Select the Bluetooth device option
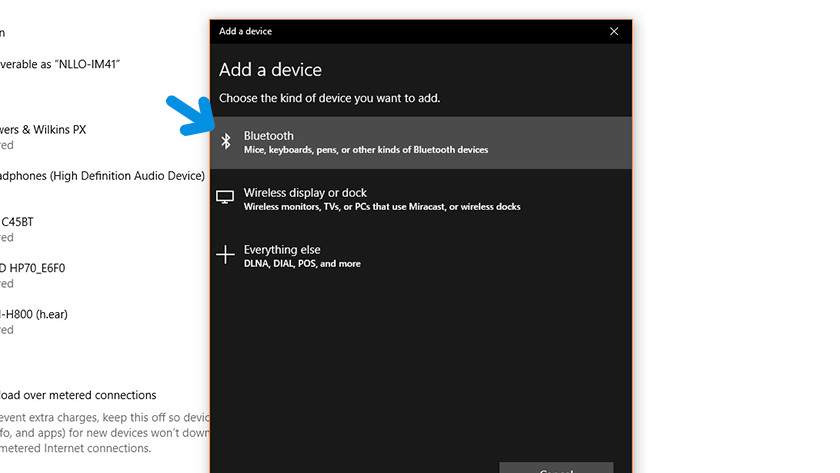The height and width of the screenshot is (473, 840). (x=420, y=142)
